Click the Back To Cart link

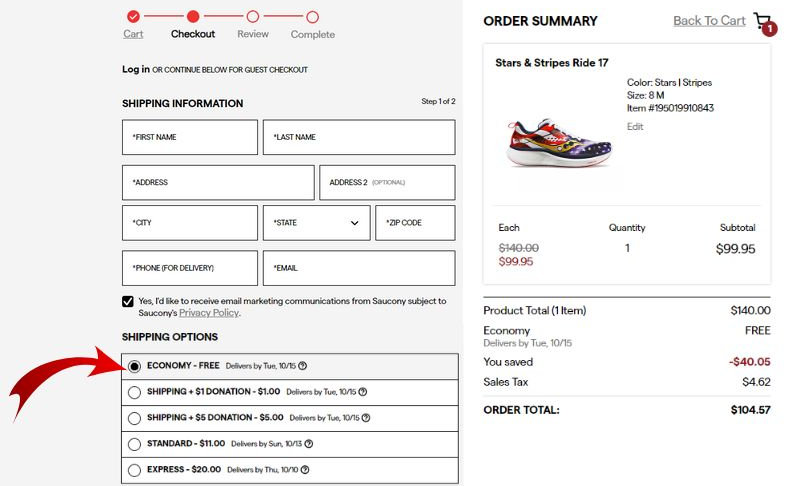[x=709, y=21]
